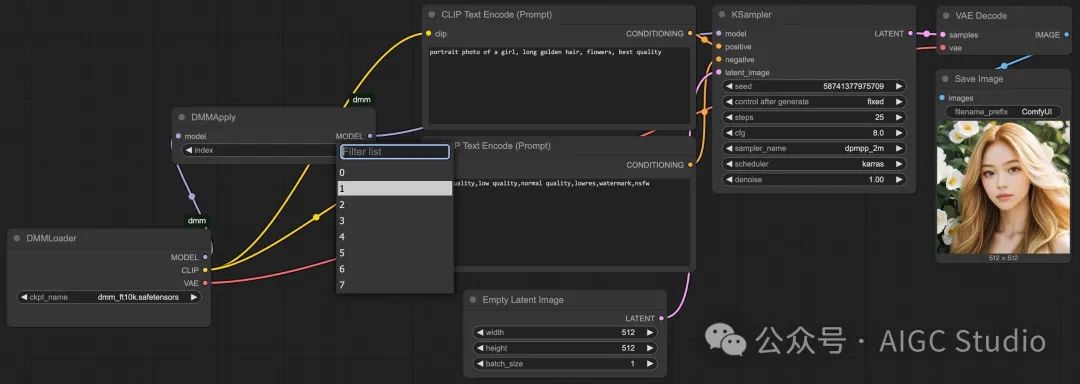This screenshot has width=1080, height=384.
Task: Select index 1 in the filter list
Action: tap(395, 189)
